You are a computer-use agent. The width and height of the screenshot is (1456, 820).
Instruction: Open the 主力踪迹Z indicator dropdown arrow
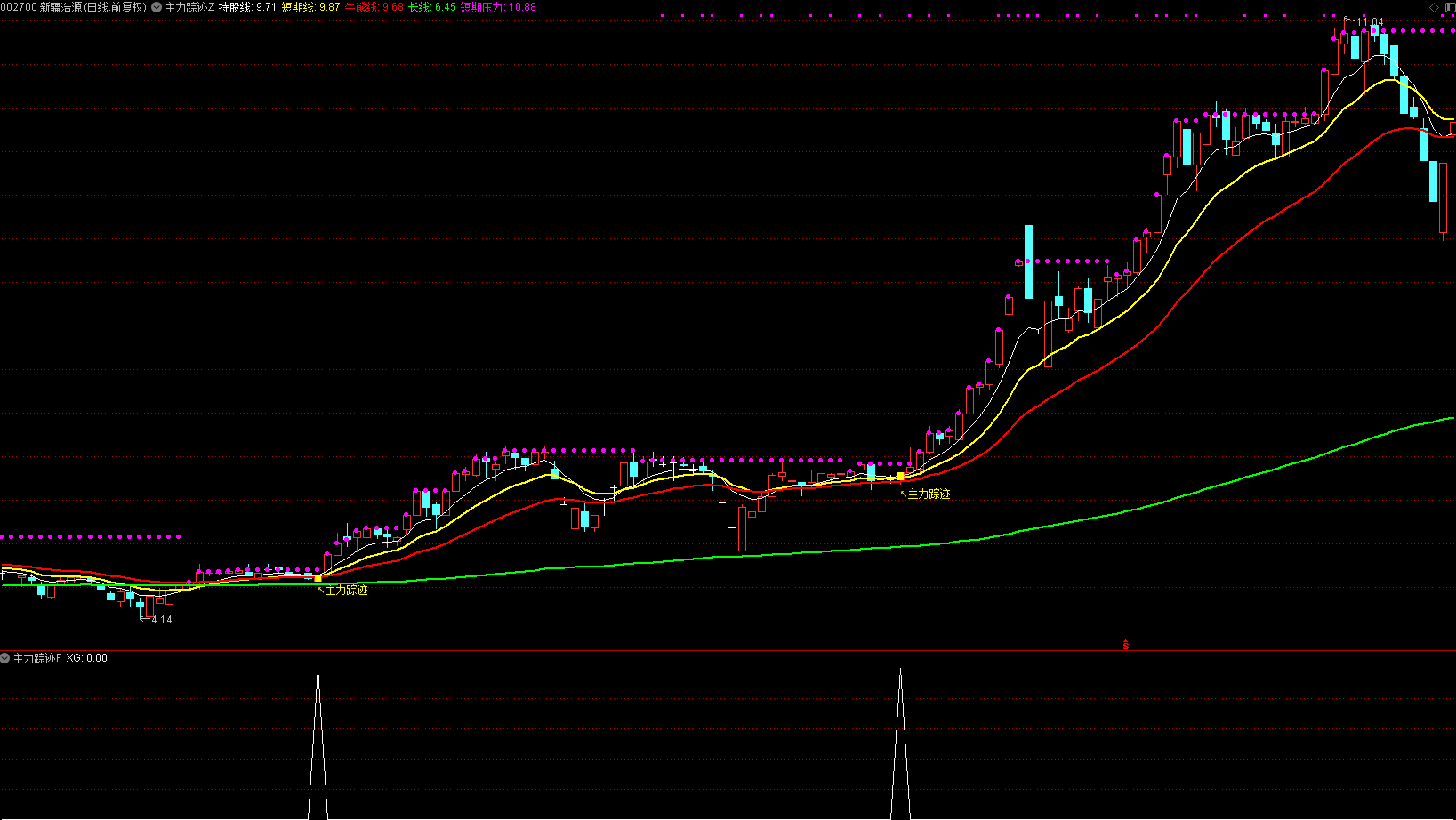coord(157,7)
